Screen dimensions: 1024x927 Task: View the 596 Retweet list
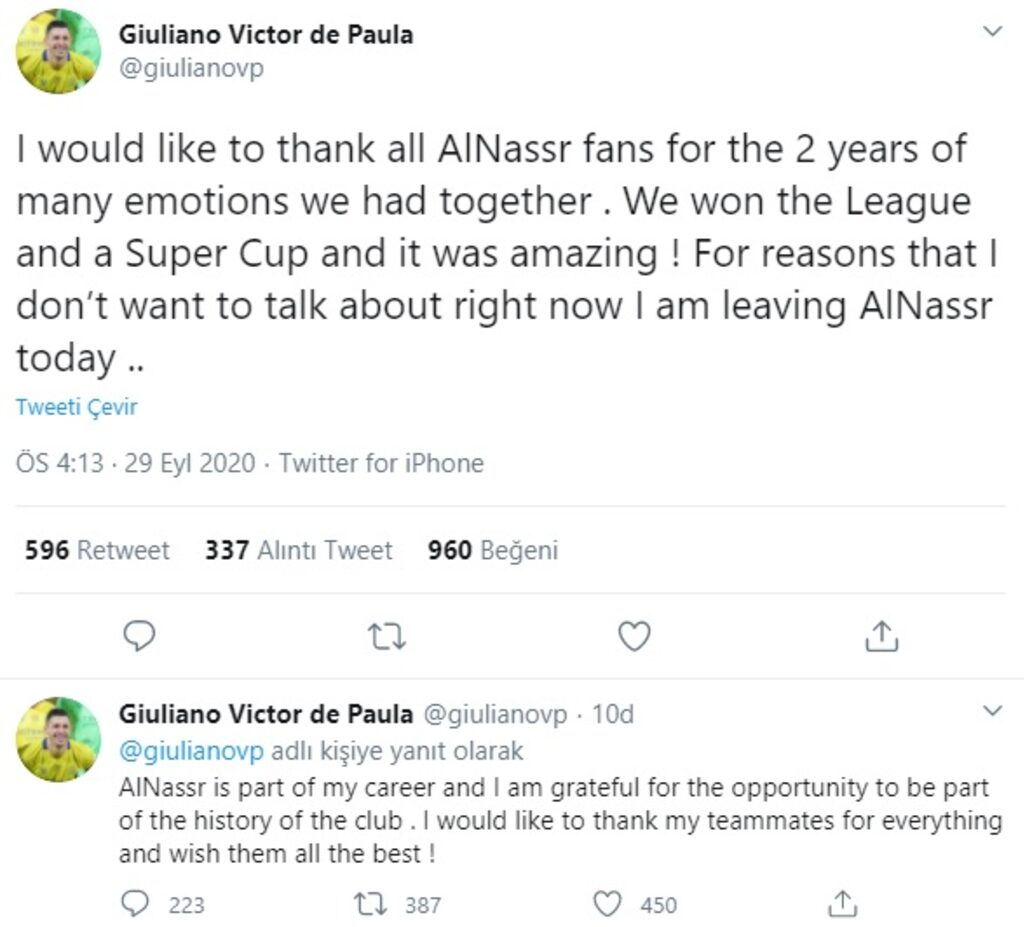pyautogui.click(x=97, y=550)
